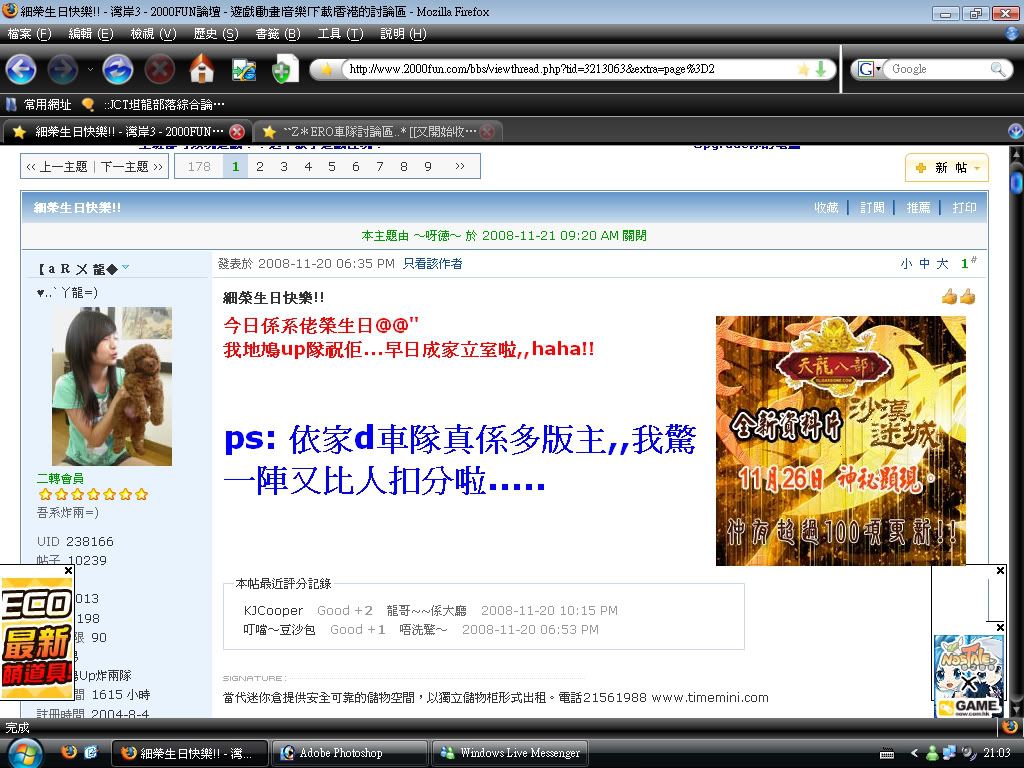Bookmark page via star in address bar
Viewport: 1024px width, 768px height.
(x=802, y=69)
